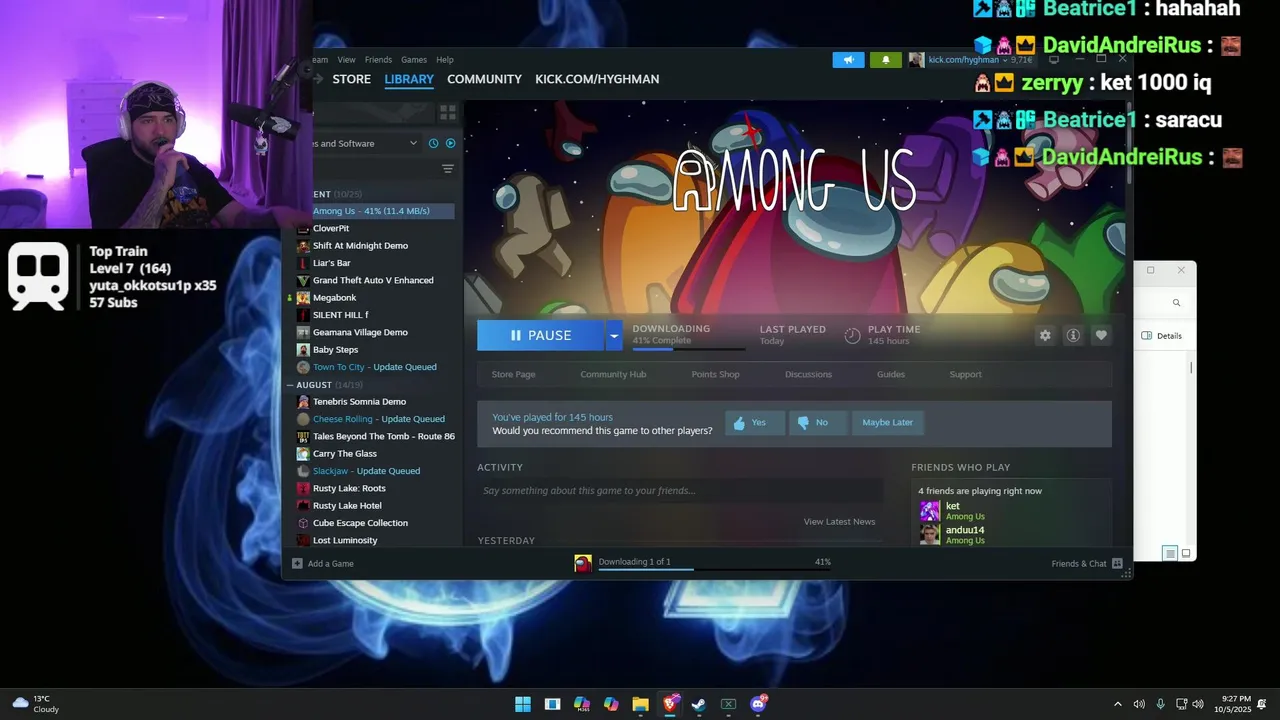Image resolution: width=1280 pixels, height=720 pixels.
Task: Expand the download options arrow next to Pause
Action: pos(613,335)
